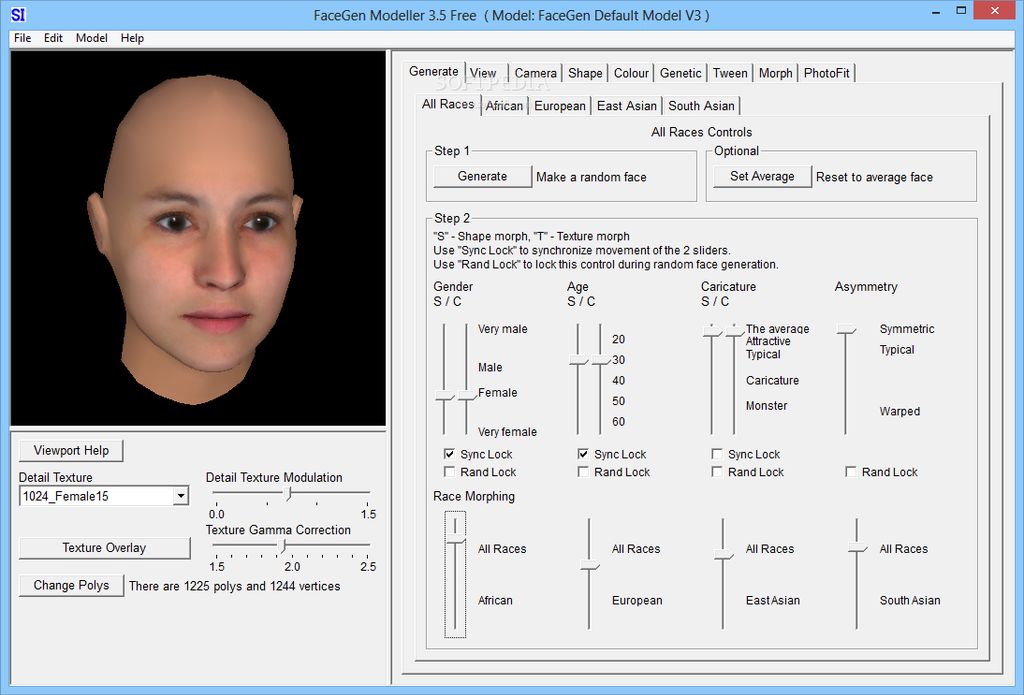Click the Detail Texture Modulation slider thumb

[289, 493]
